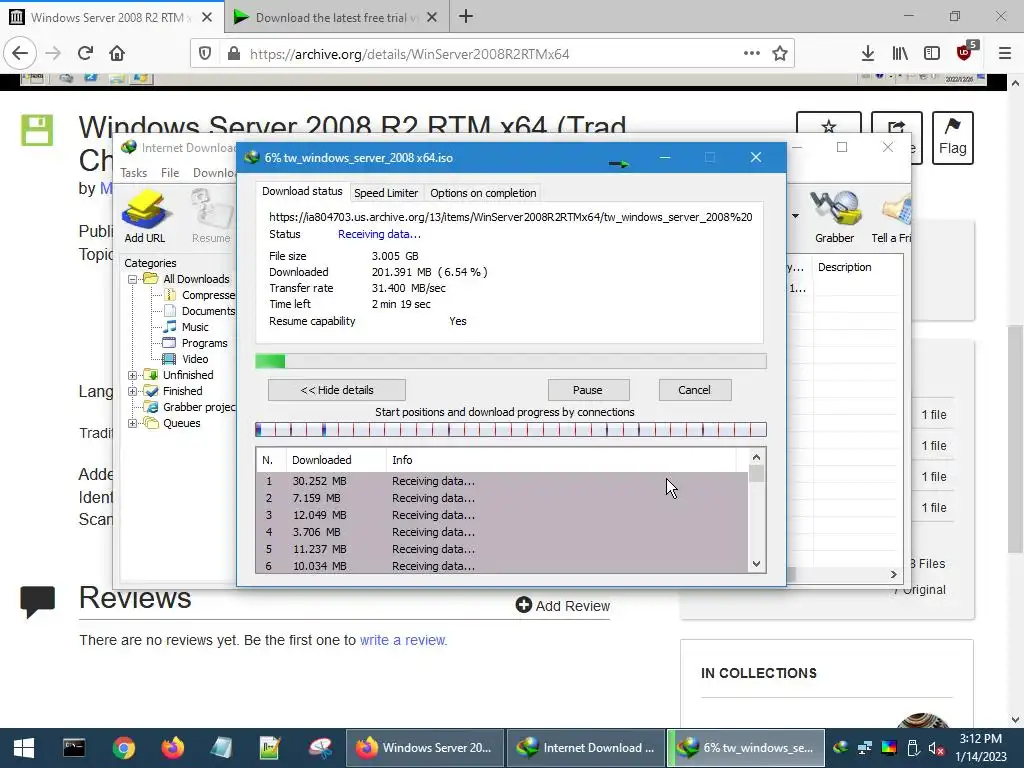
Task: Click scroll-up arrow in connections list
Action: [x=756, y=457]
